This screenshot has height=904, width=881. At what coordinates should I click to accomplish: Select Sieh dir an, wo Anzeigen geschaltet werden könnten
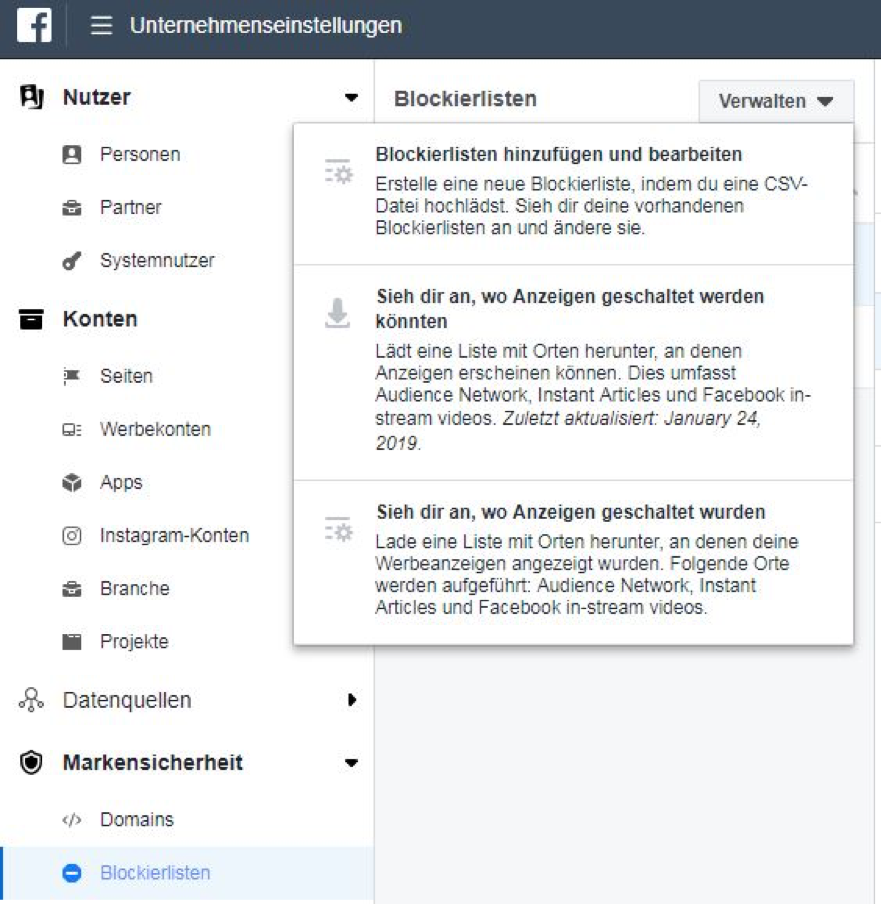[x=573, y=373]
